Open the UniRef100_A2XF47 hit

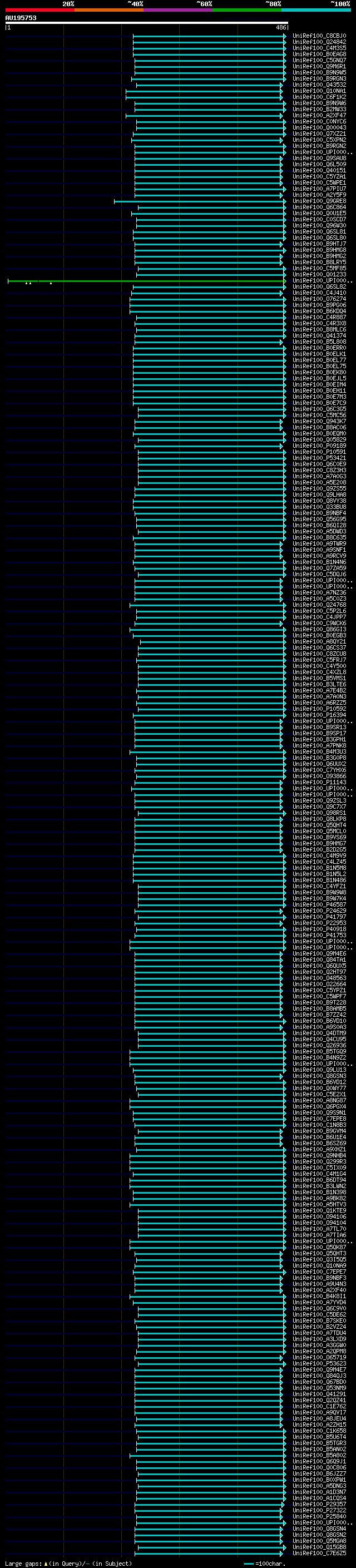tap(319, 116)
